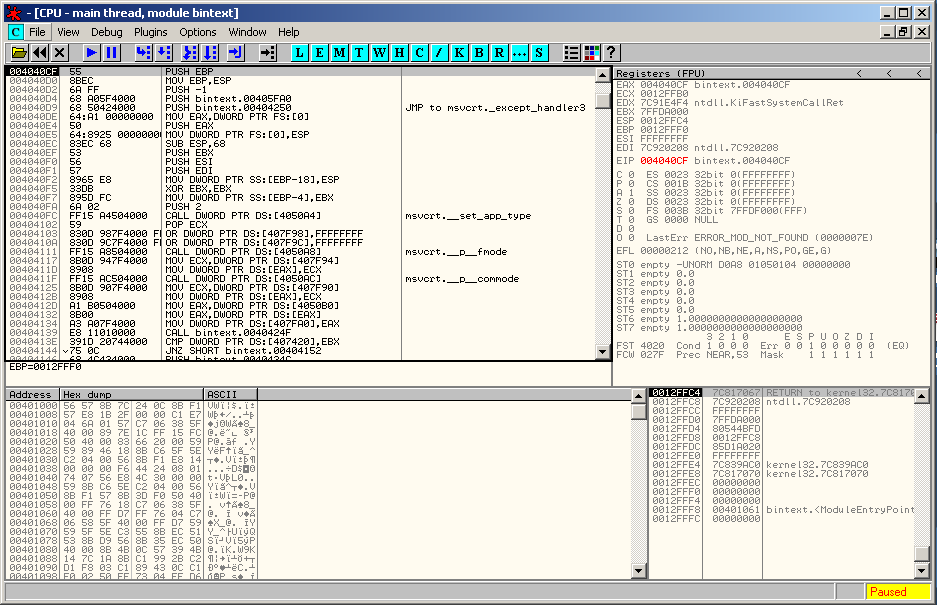Open the Plugins menu
937x605 pixels.
(x=151, y=32)
